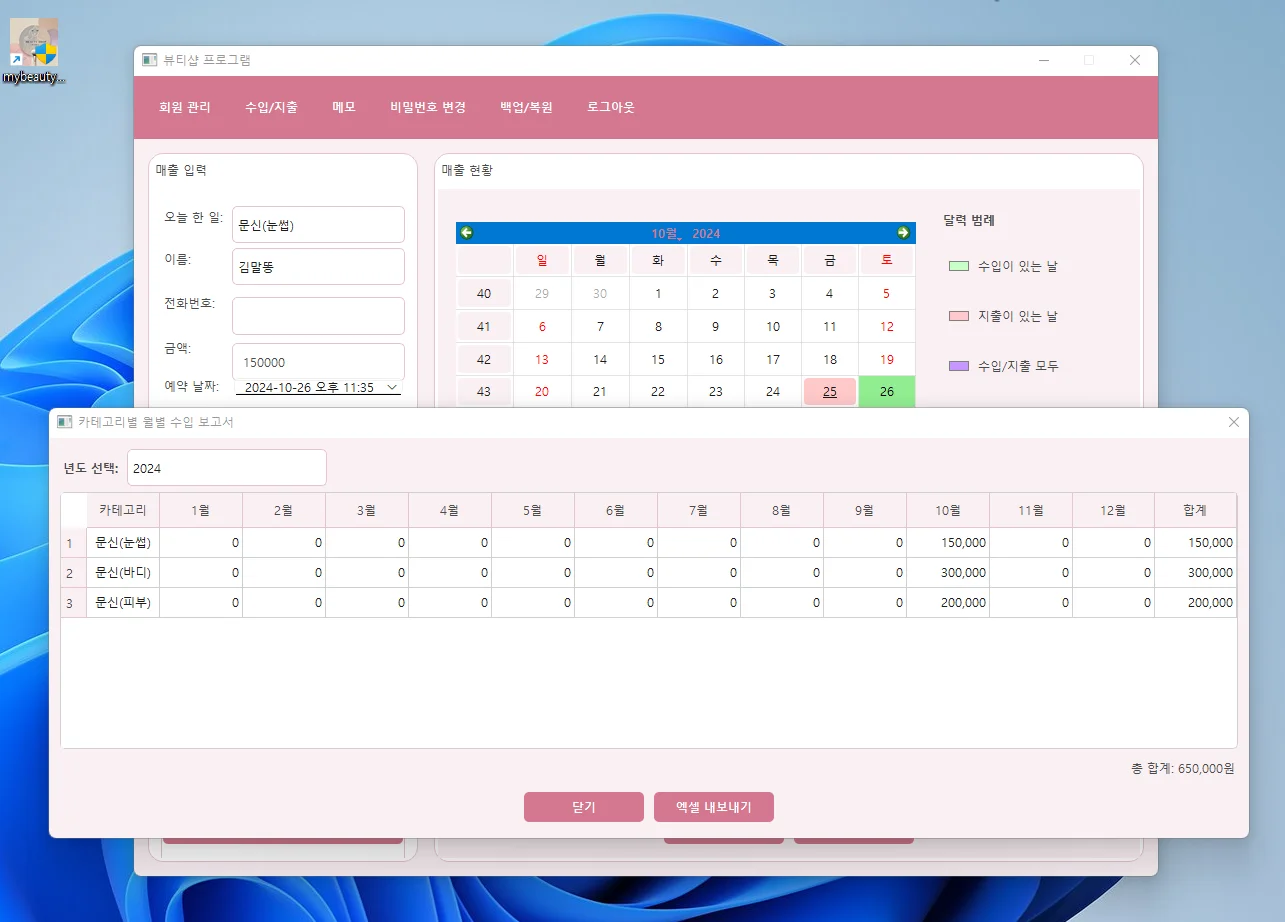Click the 2024 year in calendar header
This screenshot has height=922, width=1285.
(x=706, y=234)
